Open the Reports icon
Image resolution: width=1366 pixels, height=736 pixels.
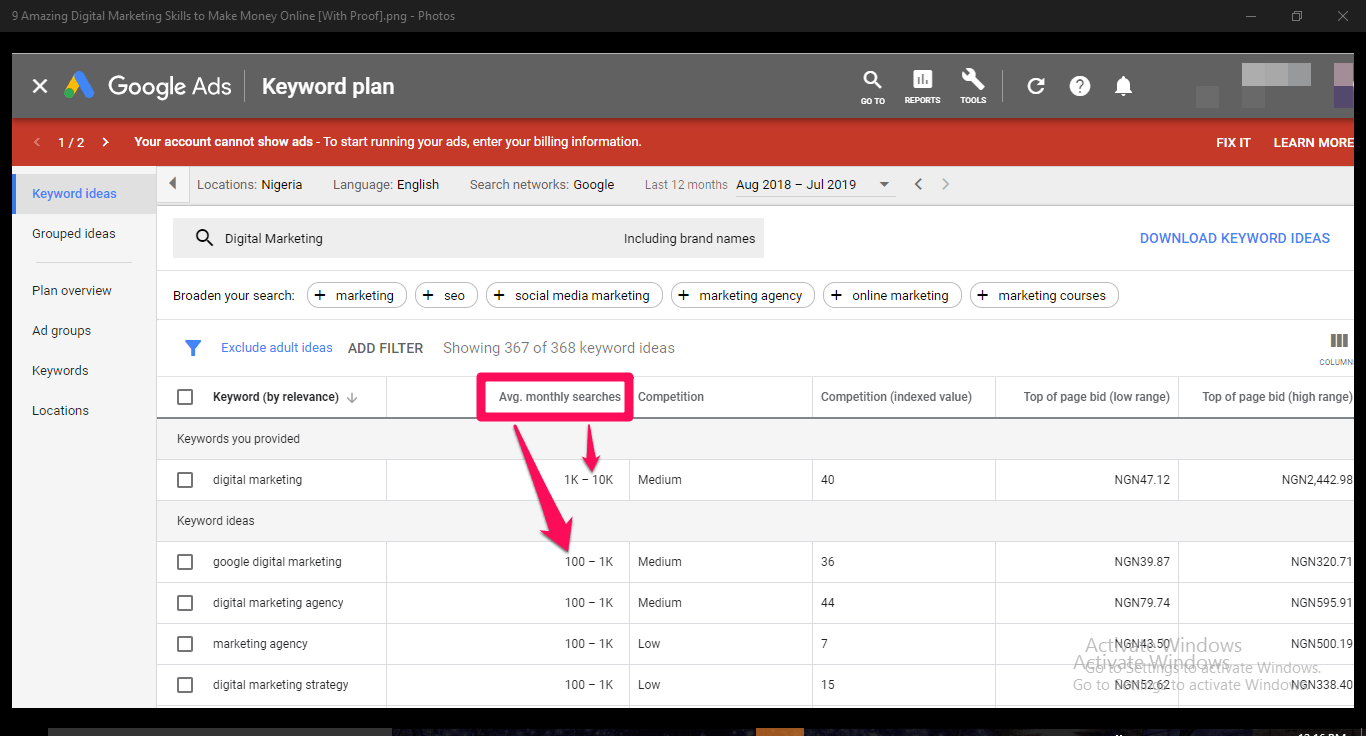[922, 86]
